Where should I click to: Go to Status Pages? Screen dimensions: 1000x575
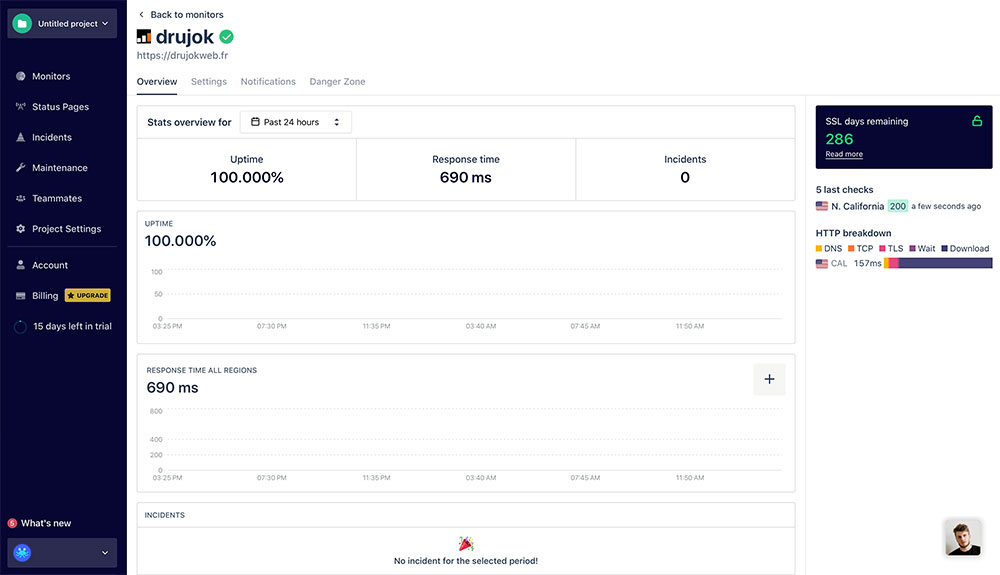pos(61,106)
